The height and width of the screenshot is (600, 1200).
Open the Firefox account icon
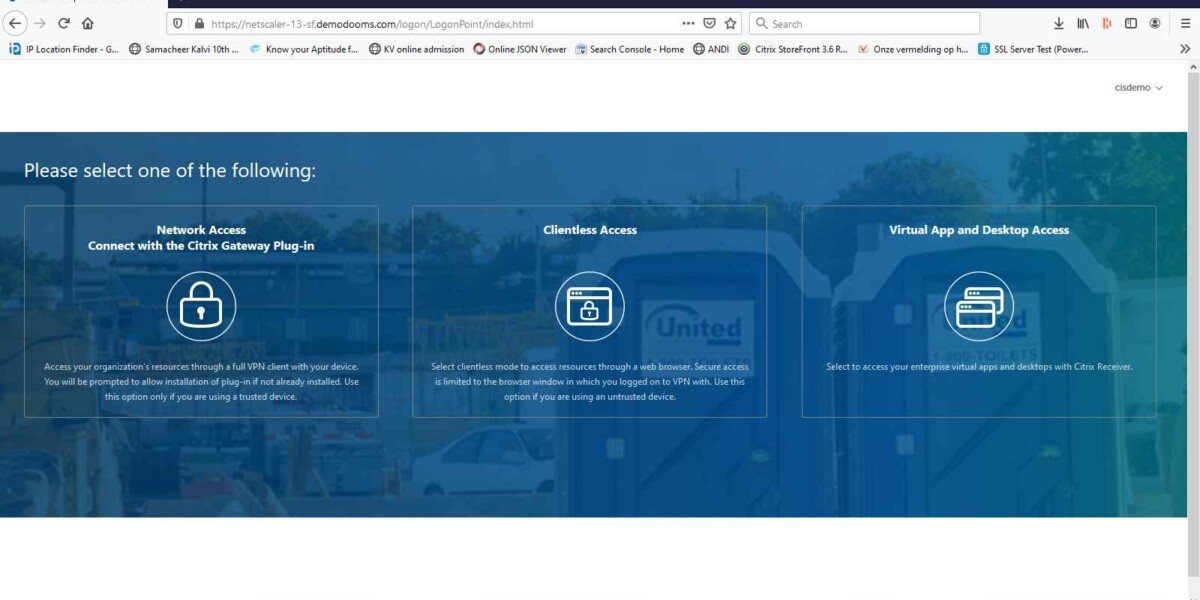[1155, 23]
